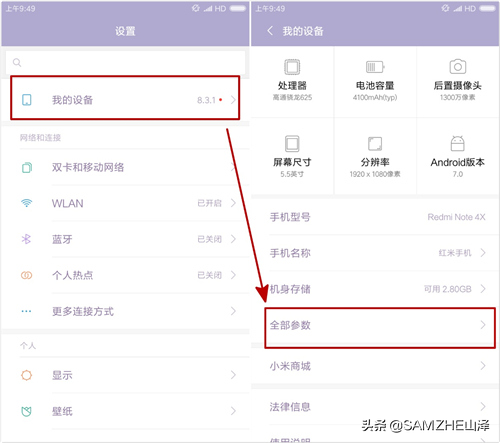Open 法律信息 entry

(375, 407)
